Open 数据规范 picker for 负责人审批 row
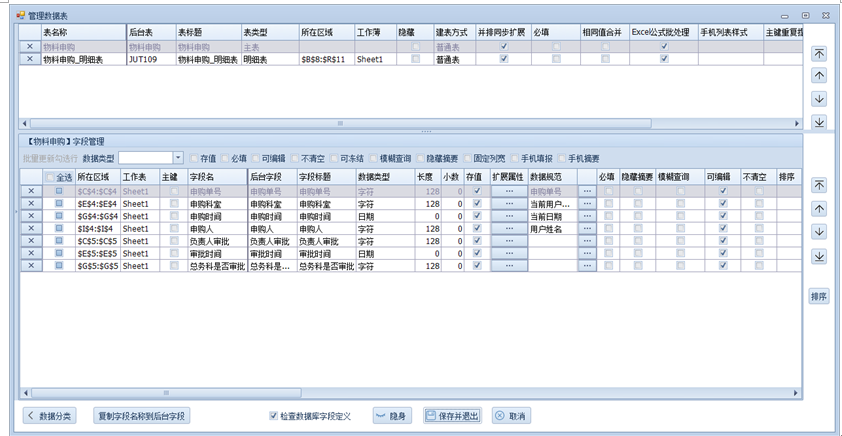The image size is (842, 436). pyautogui.click(x=586, y=241)
